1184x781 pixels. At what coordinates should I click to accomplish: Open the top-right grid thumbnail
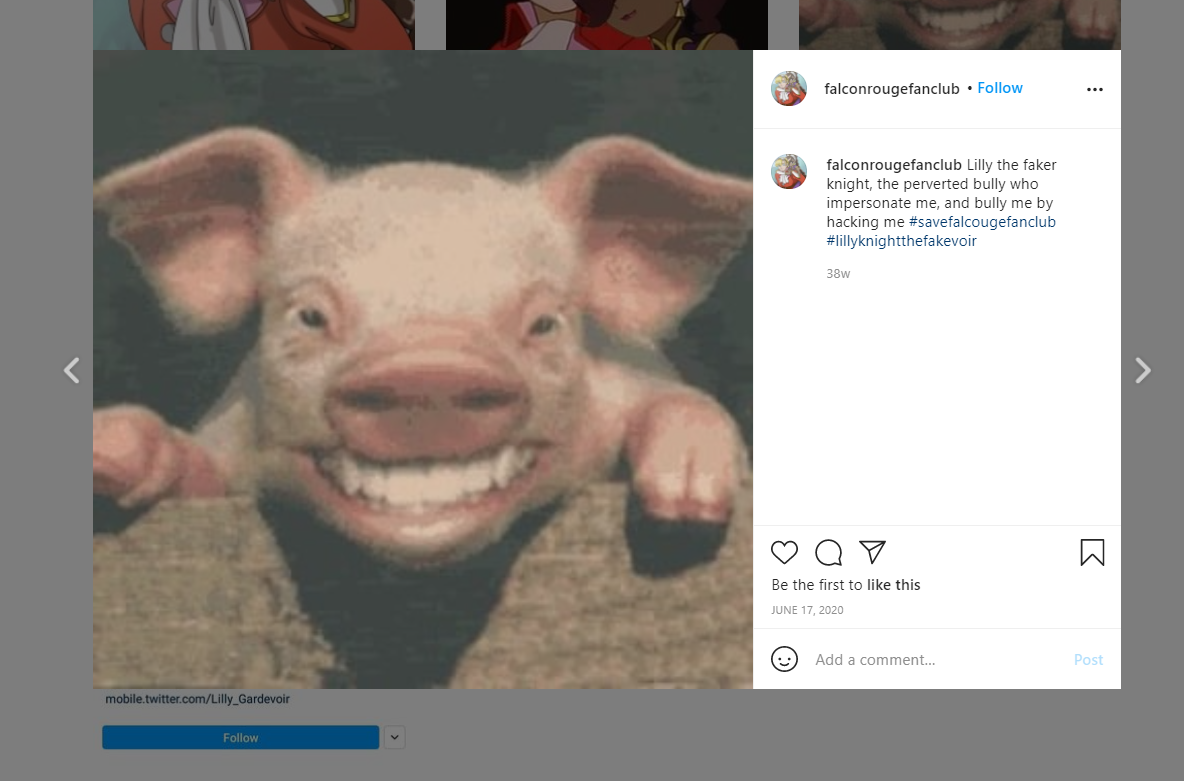point(960,24)
